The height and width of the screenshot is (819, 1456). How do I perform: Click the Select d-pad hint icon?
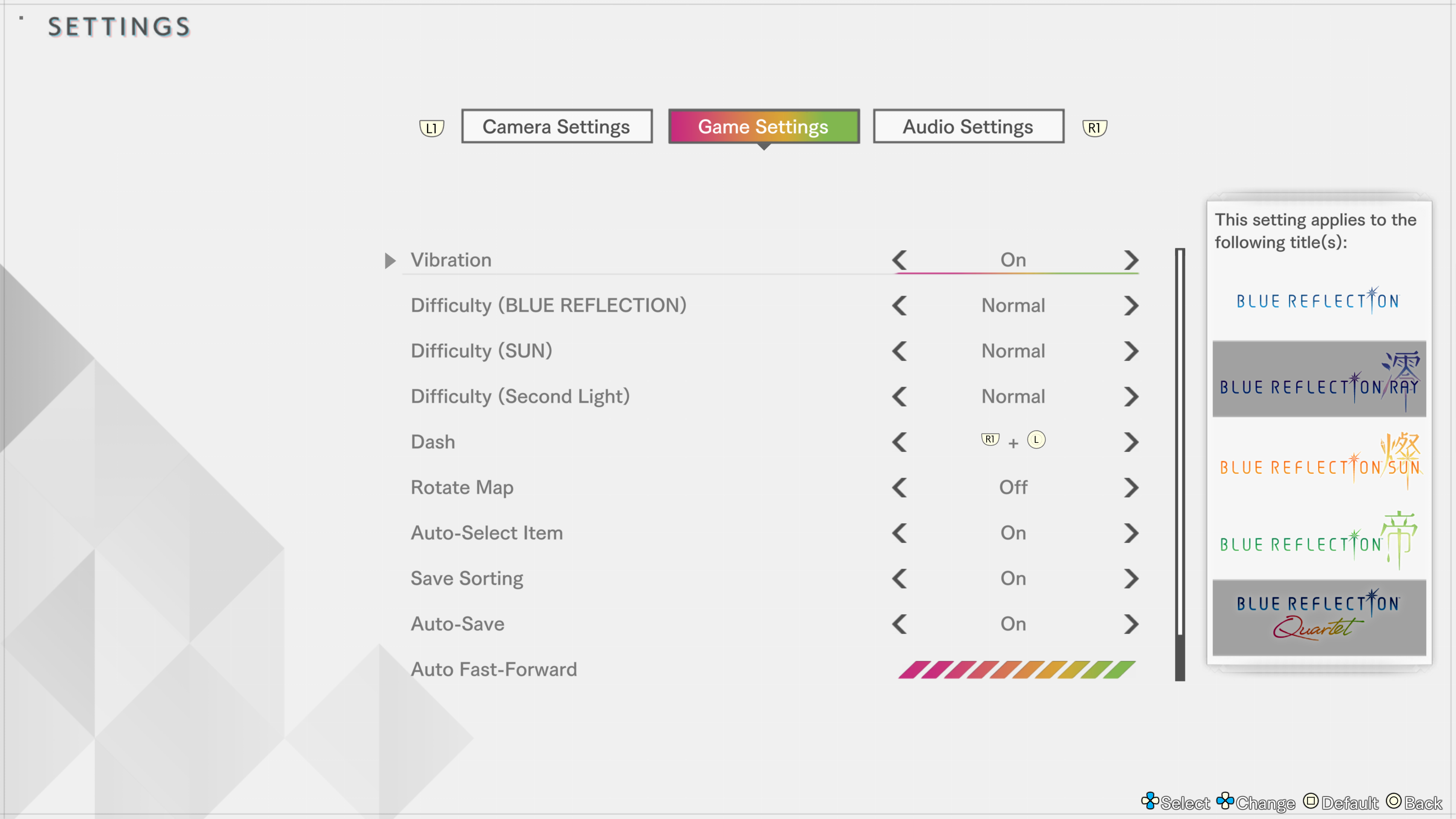1150,801
